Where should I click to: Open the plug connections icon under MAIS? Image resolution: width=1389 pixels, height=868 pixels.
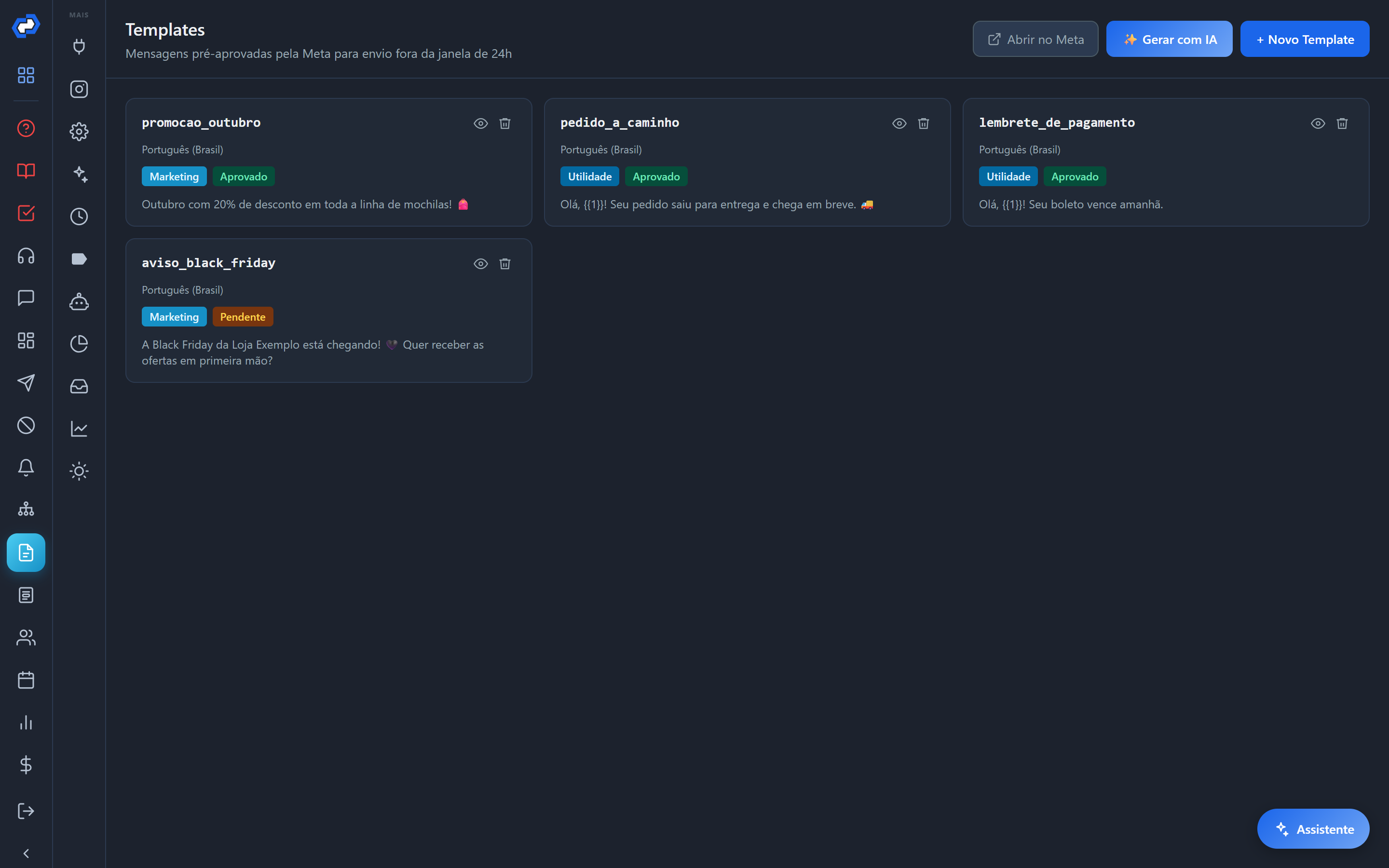pyautogui.click(x=79, y=46)
